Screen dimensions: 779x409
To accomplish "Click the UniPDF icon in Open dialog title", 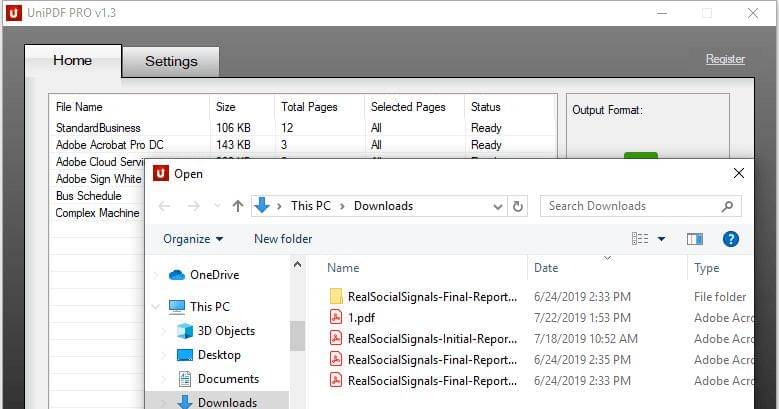I will [160, 173].
